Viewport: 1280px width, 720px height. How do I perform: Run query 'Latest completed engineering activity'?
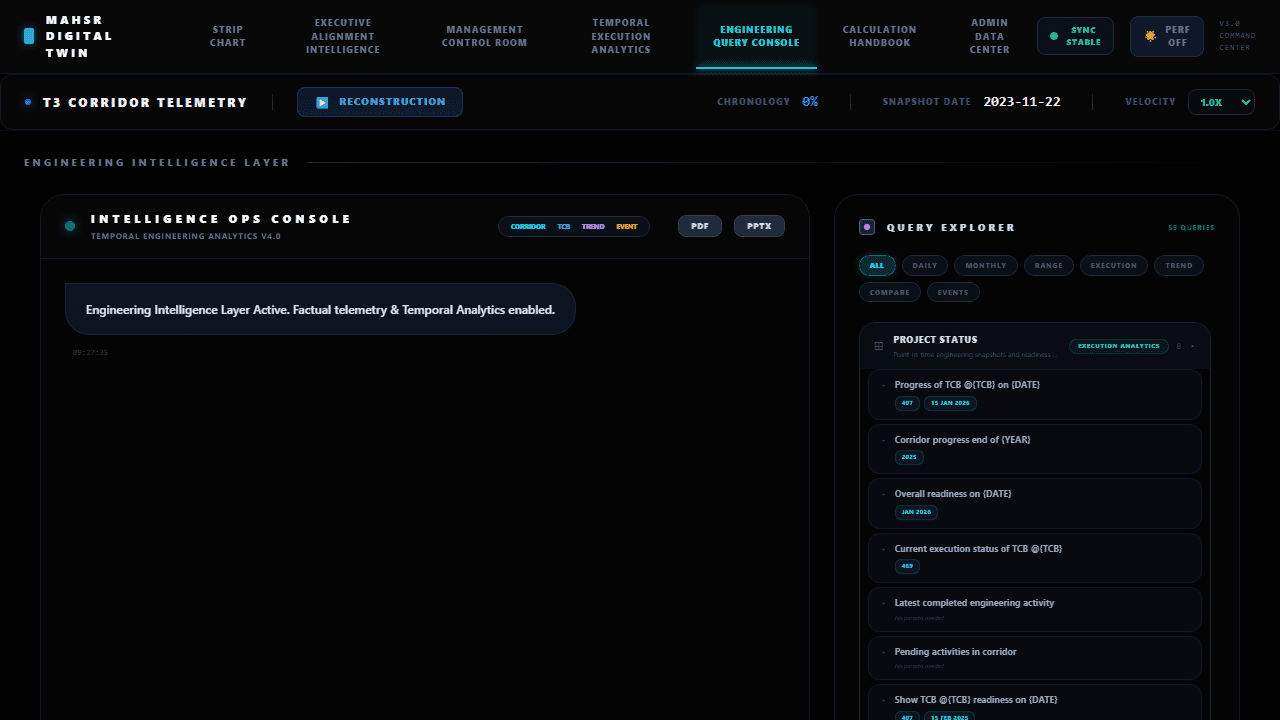[1035, 609]
